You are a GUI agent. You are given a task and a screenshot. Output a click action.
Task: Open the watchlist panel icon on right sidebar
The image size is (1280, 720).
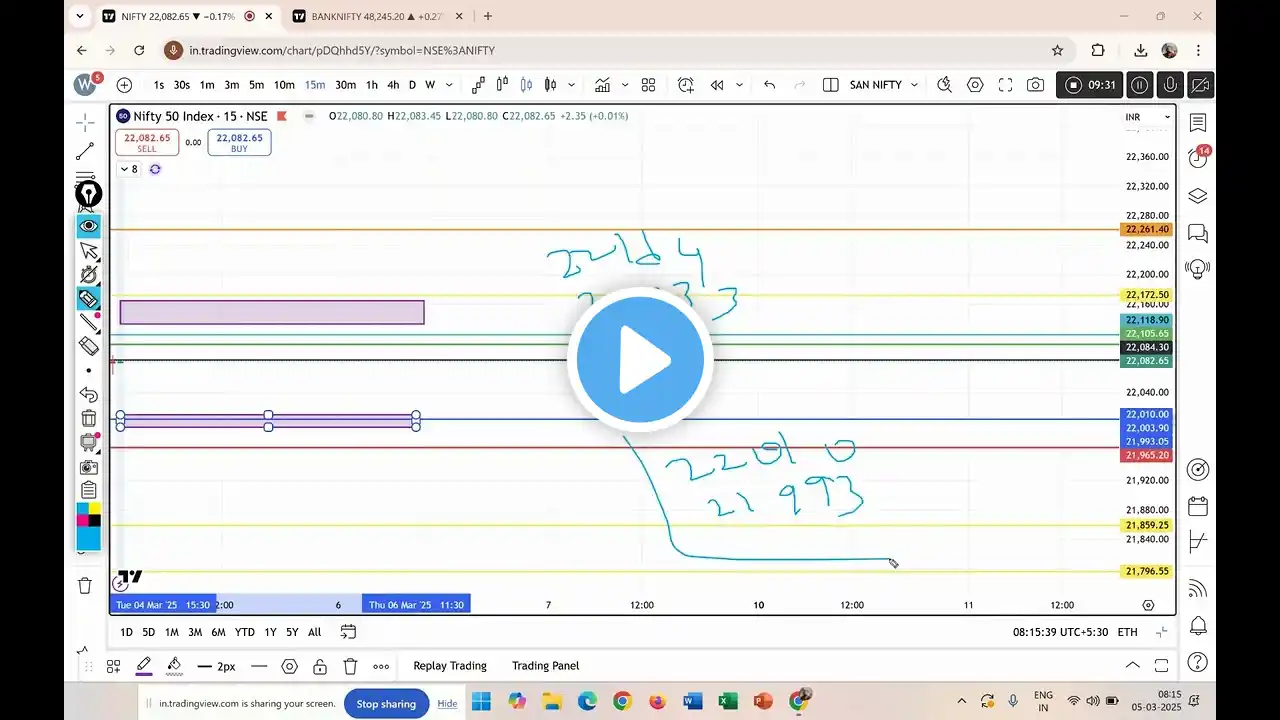1197,123
